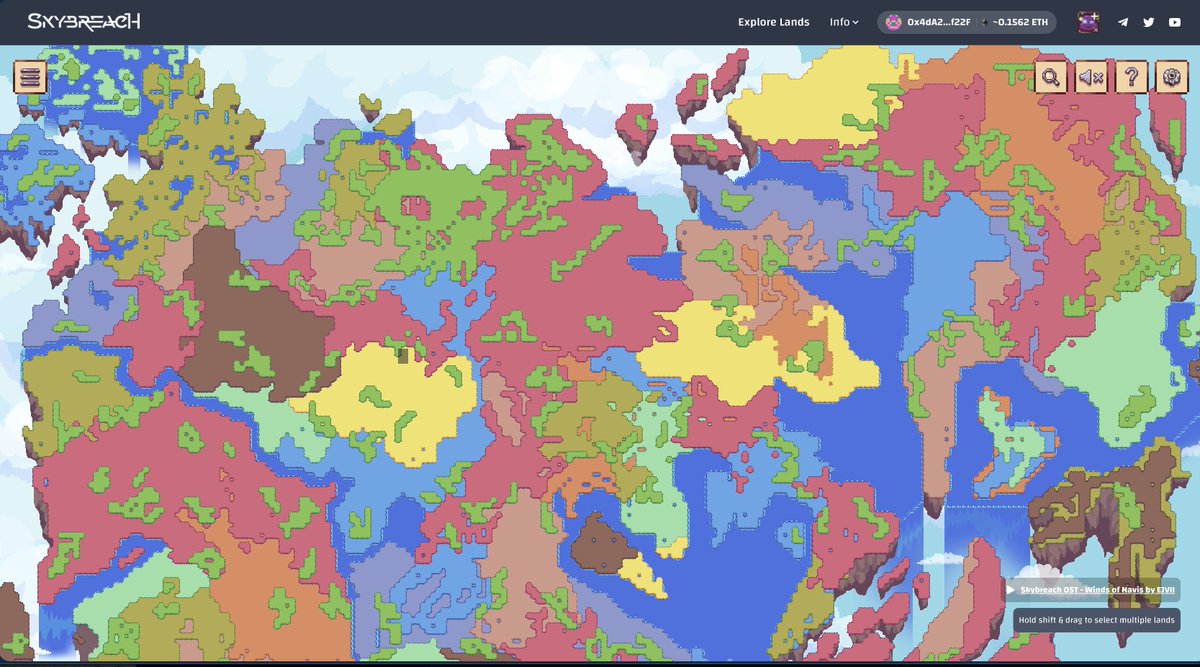Image resolution: width=1200 pixels, height=667 pixels.
Task: Open the Telegram link icon
Action: coord(1123,22)
